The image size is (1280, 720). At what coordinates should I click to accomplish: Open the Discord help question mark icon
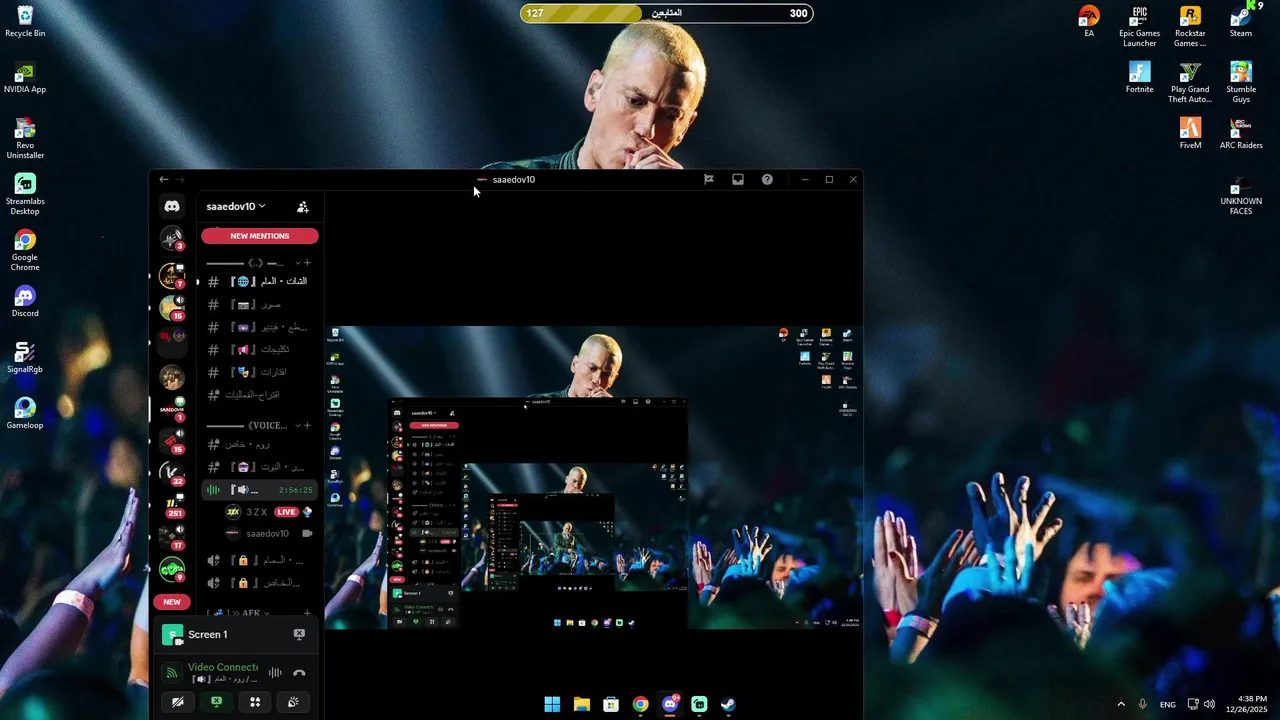point(767,180)
